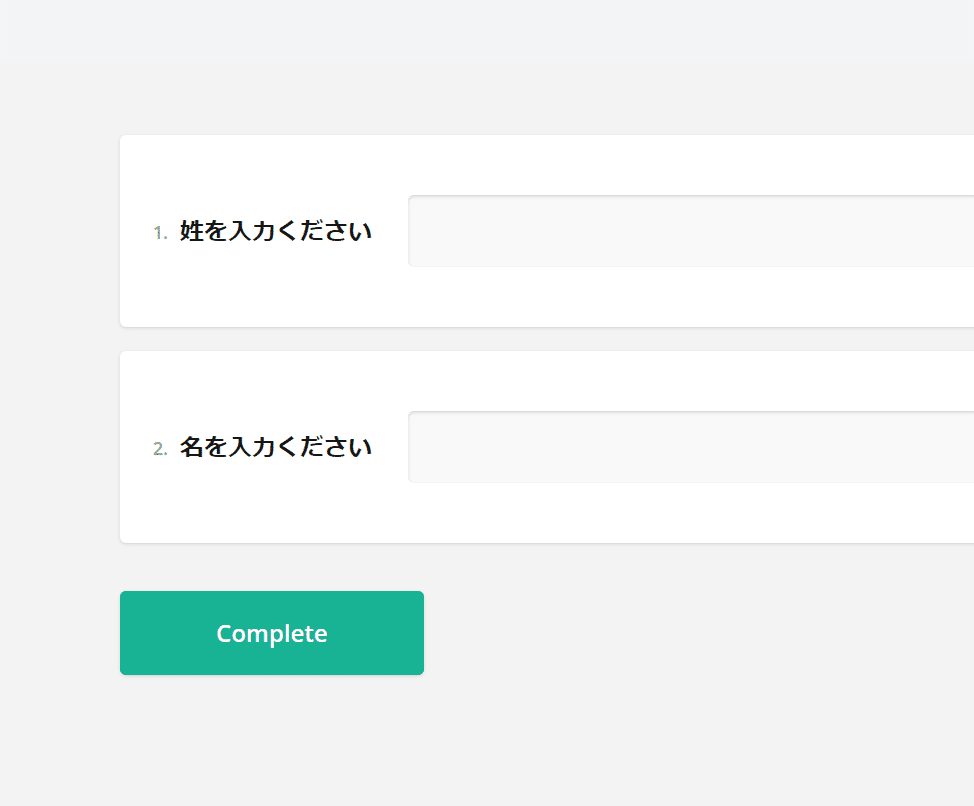Click 入力 text in the first question label

tap(252, 231)
